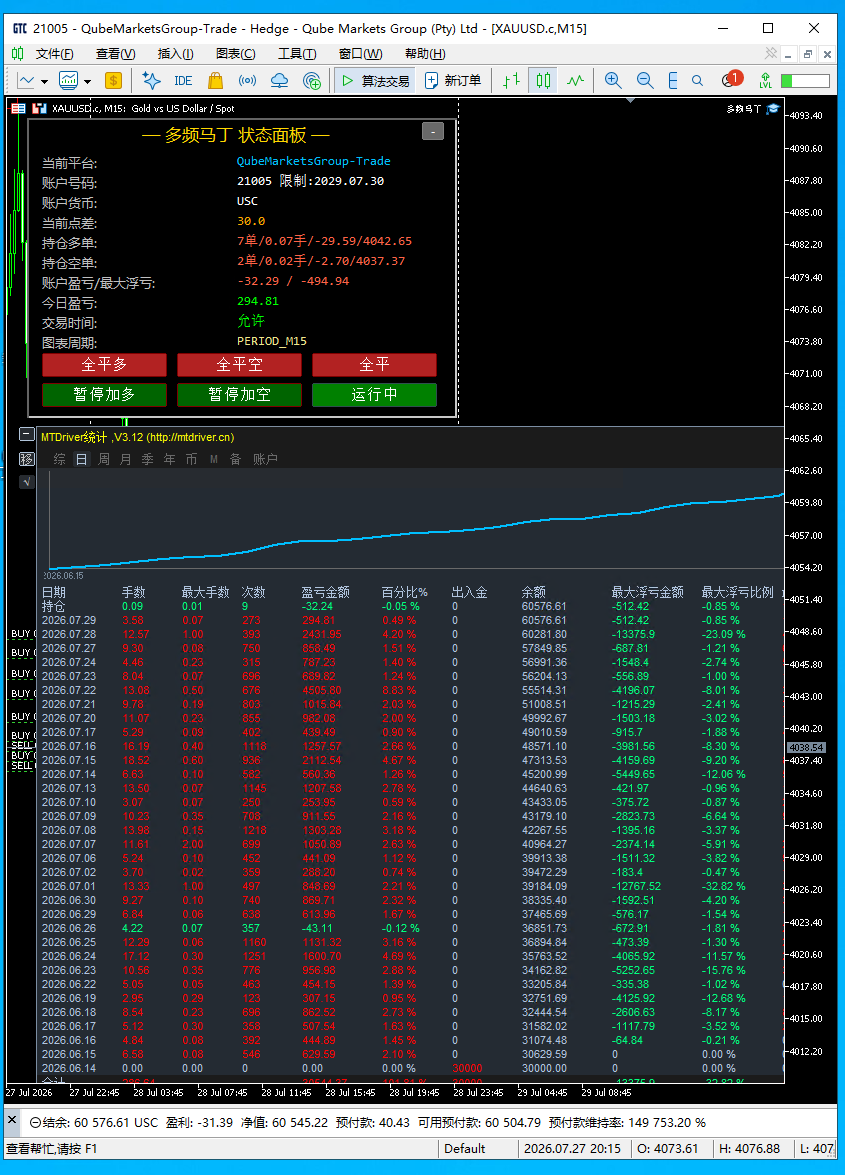This screenshot has width=845, height=1175.
Task: Select the 周 weekly statistics tab
Action: point(104,459)
